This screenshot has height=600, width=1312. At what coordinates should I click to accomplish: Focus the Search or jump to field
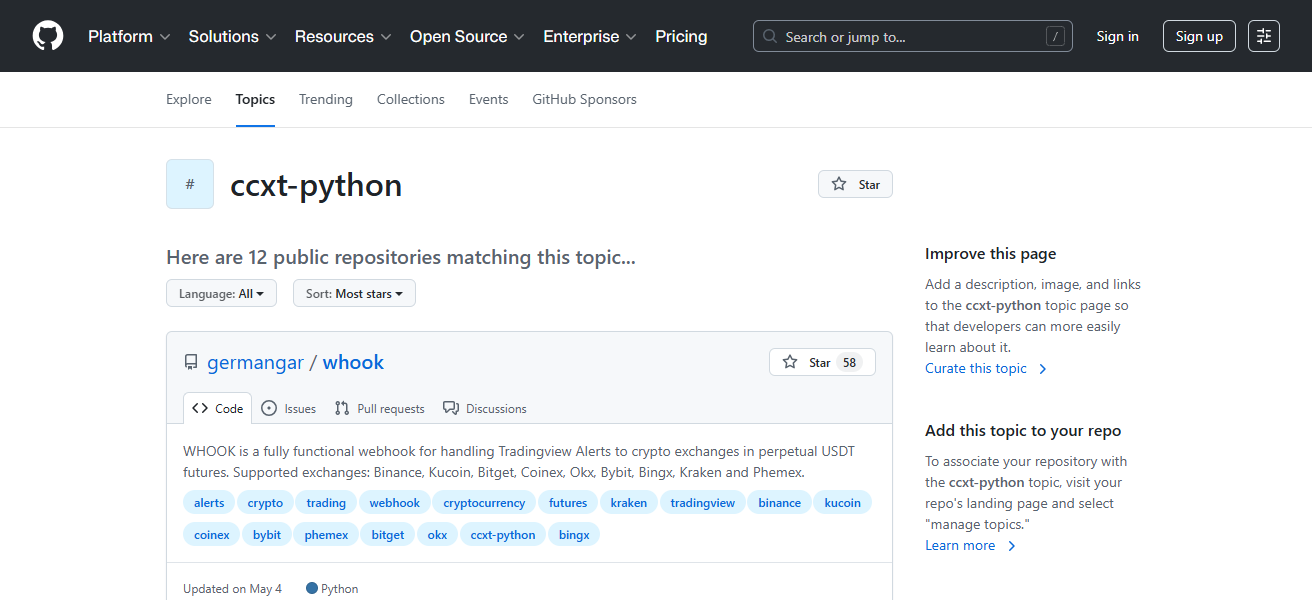coord(912,36)
